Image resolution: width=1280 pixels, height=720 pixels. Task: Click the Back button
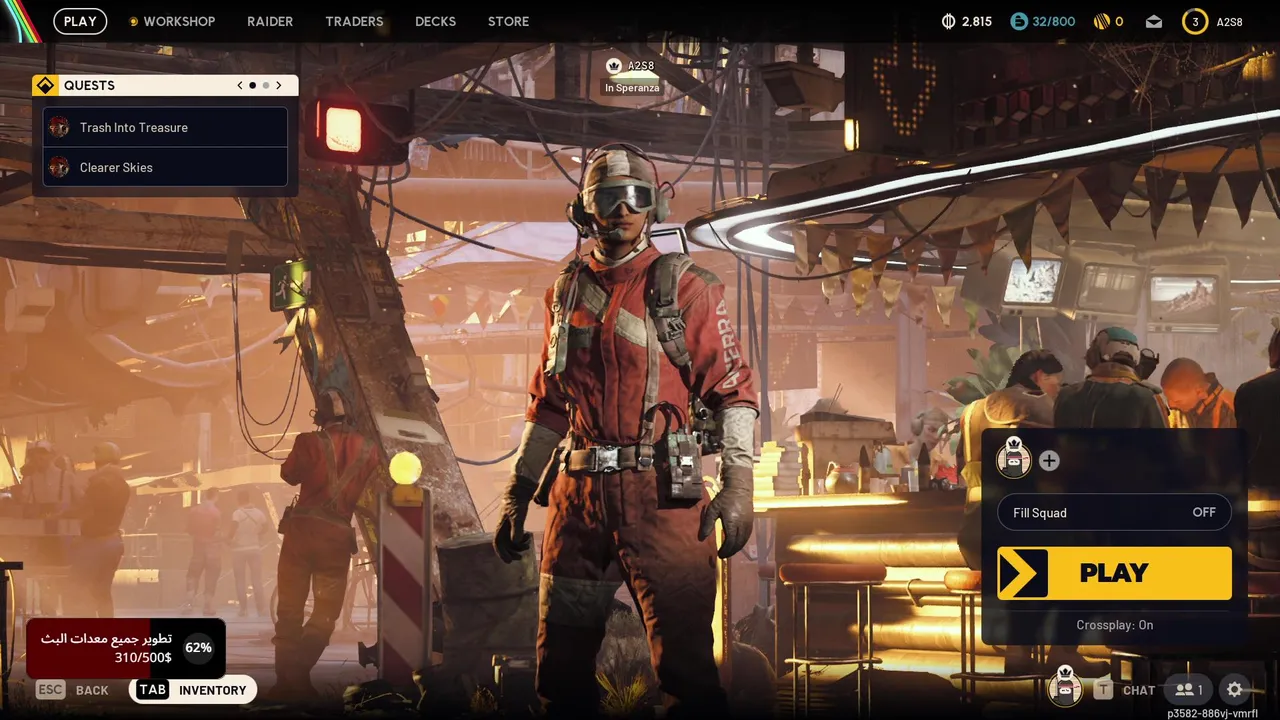click(72, 690)
